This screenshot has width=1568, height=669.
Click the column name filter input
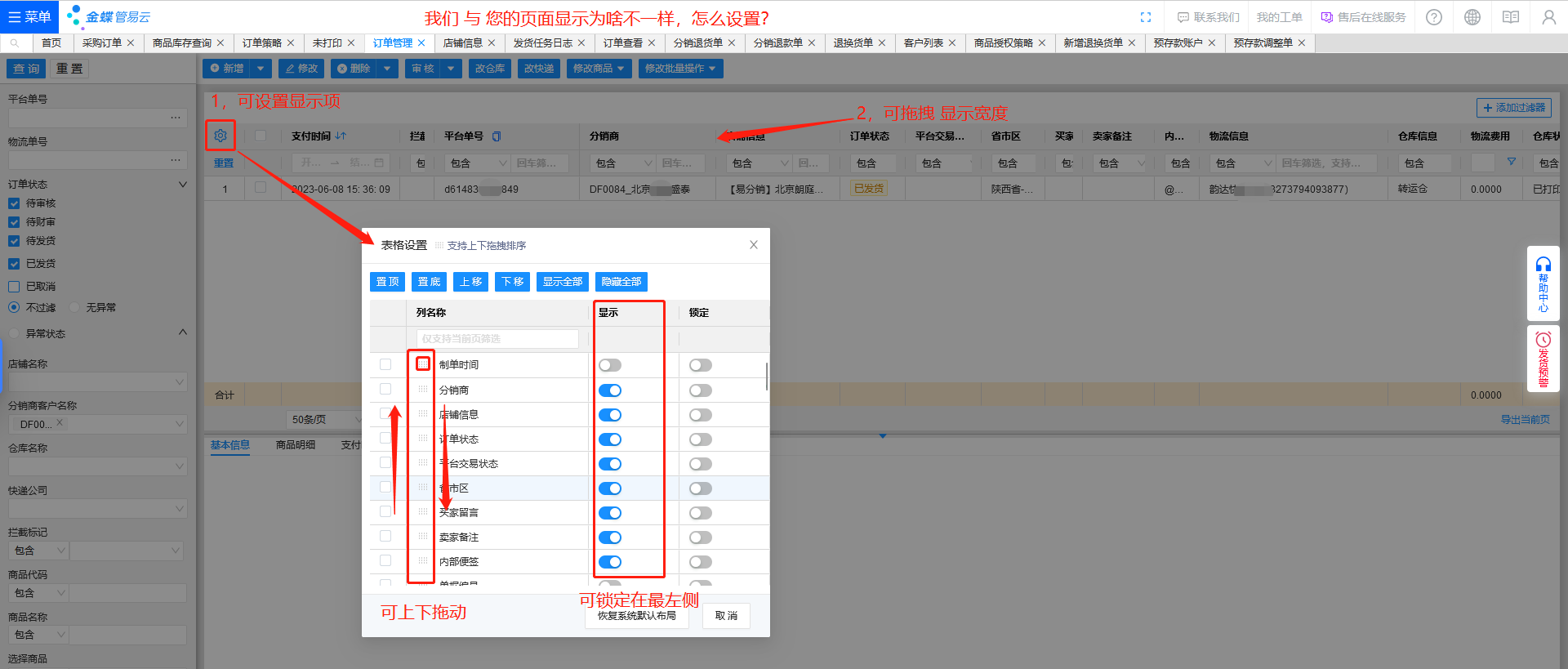click(x=497, y=339)
